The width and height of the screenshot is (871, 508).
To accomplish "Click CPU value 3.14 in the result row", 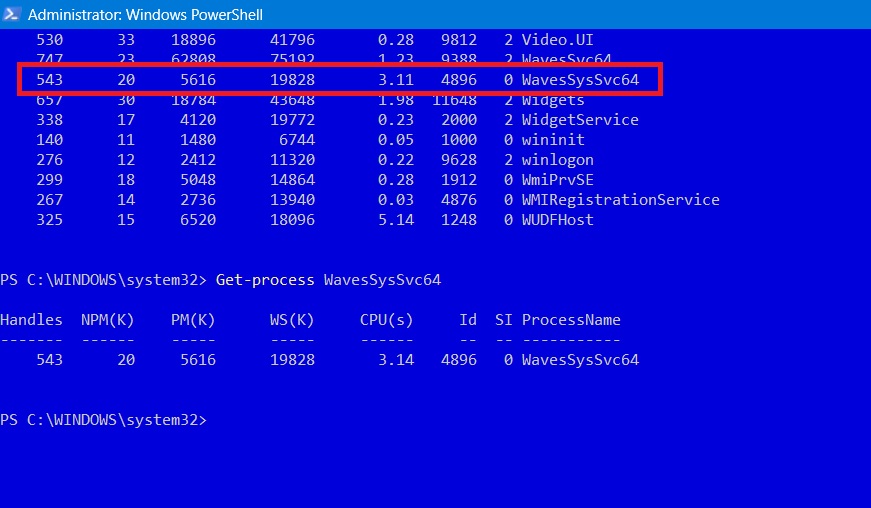I will click(396, 360).
